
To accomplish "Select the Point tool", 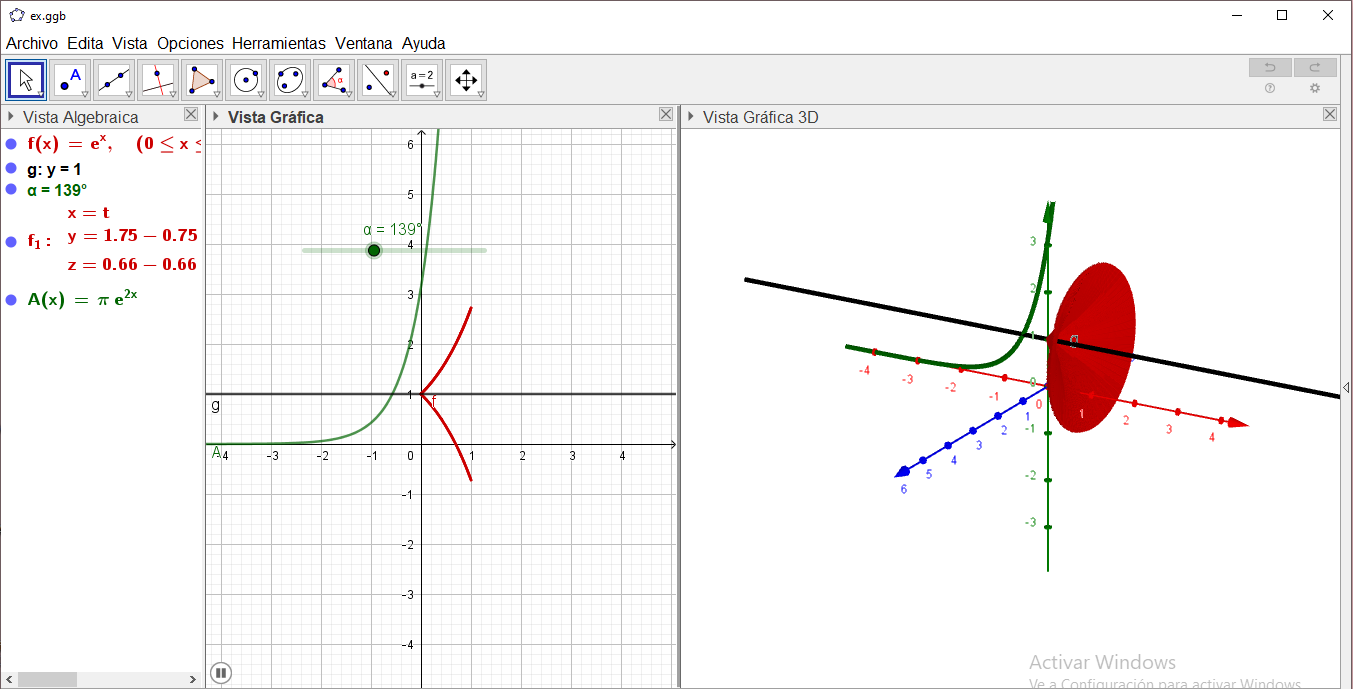I will [70, 79].
